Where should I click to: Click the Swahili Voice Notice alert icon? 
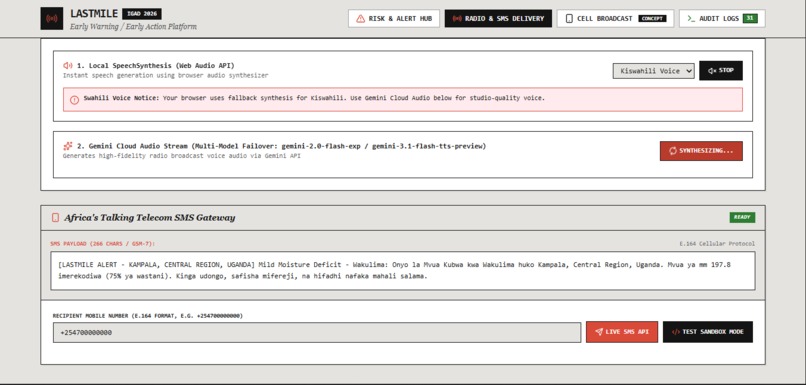click(x=74, y=100)
